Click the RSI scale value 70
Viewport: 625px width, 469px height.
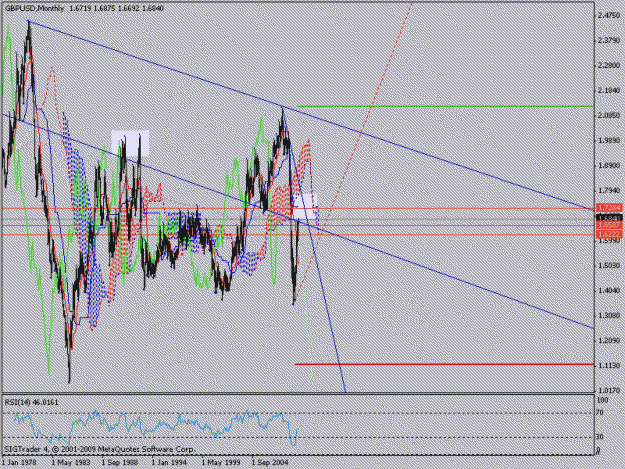[x=599, y=413]
